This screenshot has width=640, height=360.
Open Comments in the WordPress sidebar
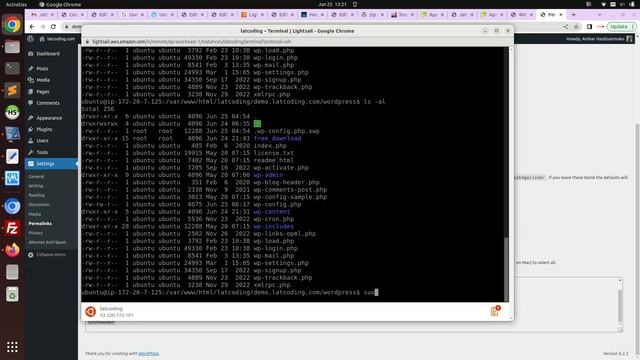(x=48, y=103)
